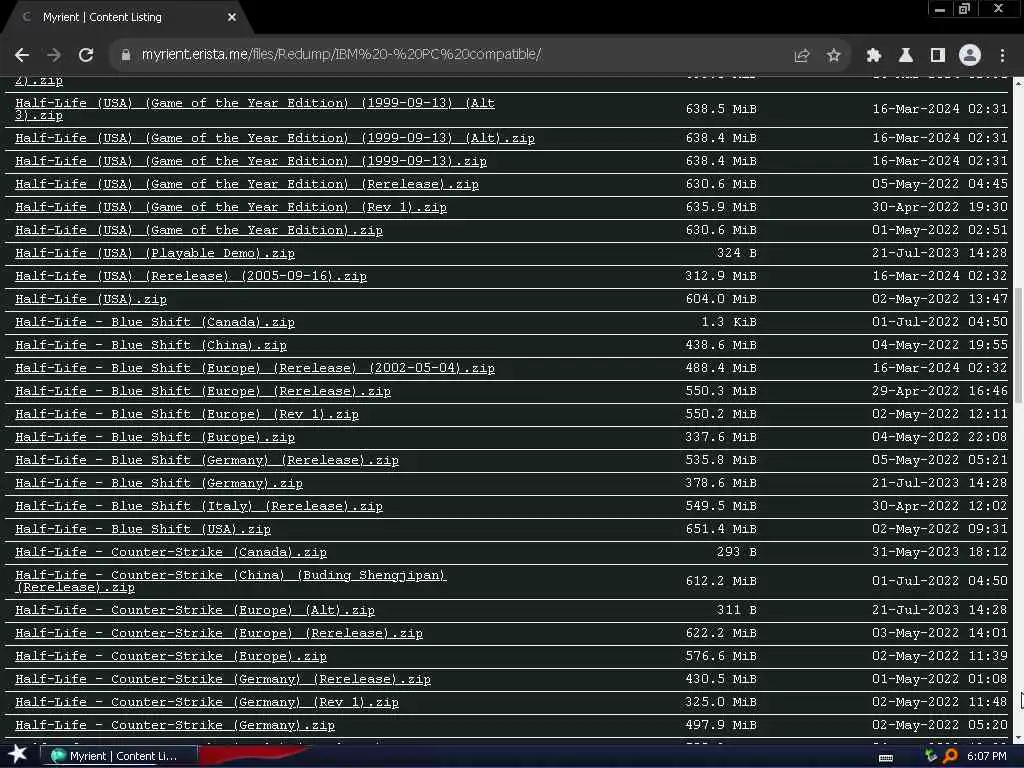
Task: Download Counter-Strike (Germany).zip
Action: pos(175,725)
